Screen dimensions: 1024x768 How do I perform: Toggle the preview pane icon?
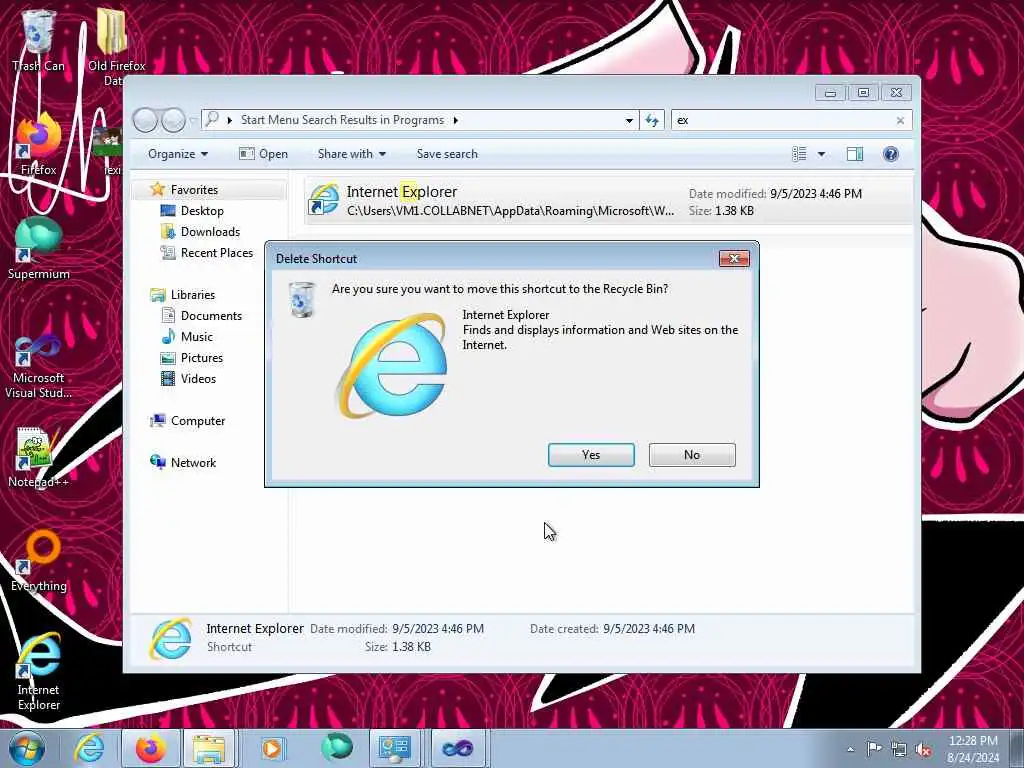coord(855,154)
